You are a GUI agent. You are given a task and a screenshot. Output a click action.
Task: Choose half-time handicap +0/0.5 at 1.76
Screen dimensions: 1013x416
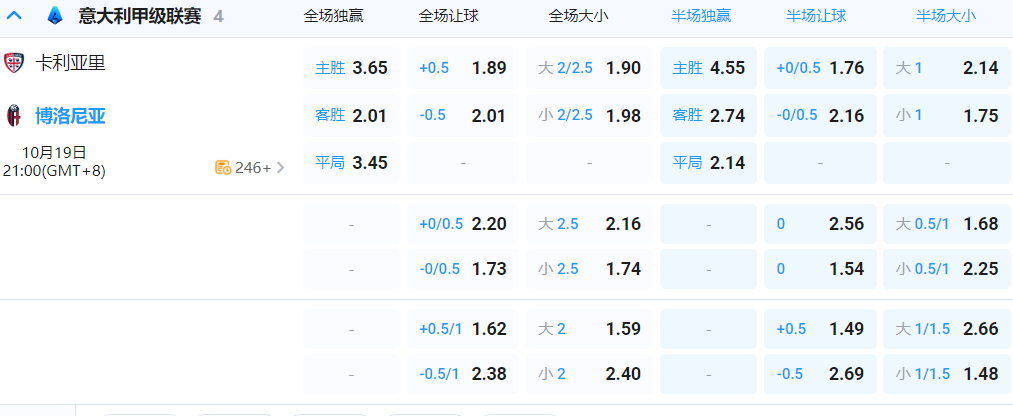coord(820,68)
